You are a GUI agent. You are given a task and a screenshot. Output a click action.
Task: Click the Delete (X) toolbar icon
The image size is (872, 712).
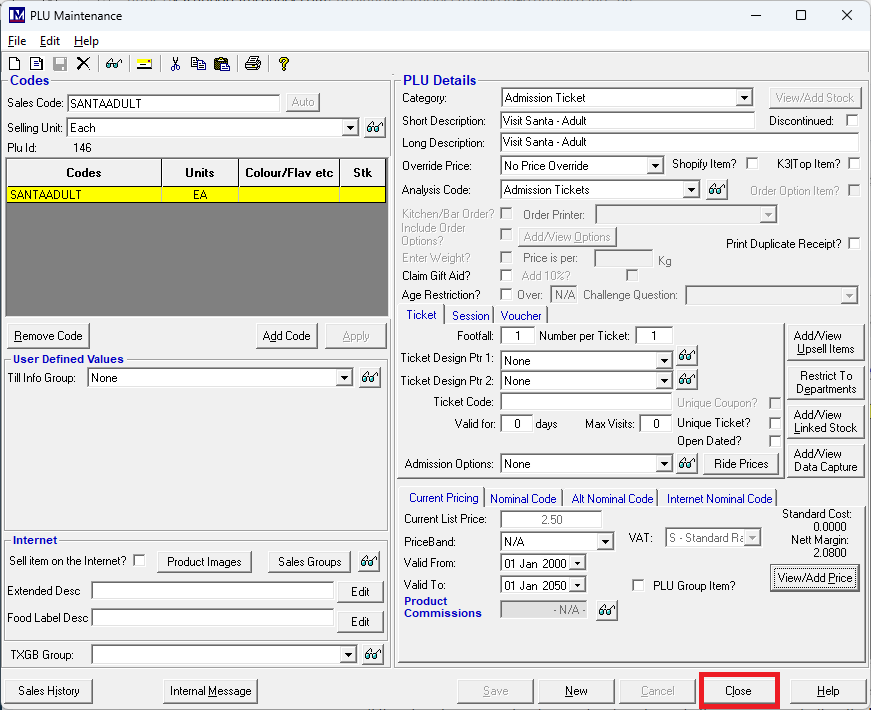point(83,64)
